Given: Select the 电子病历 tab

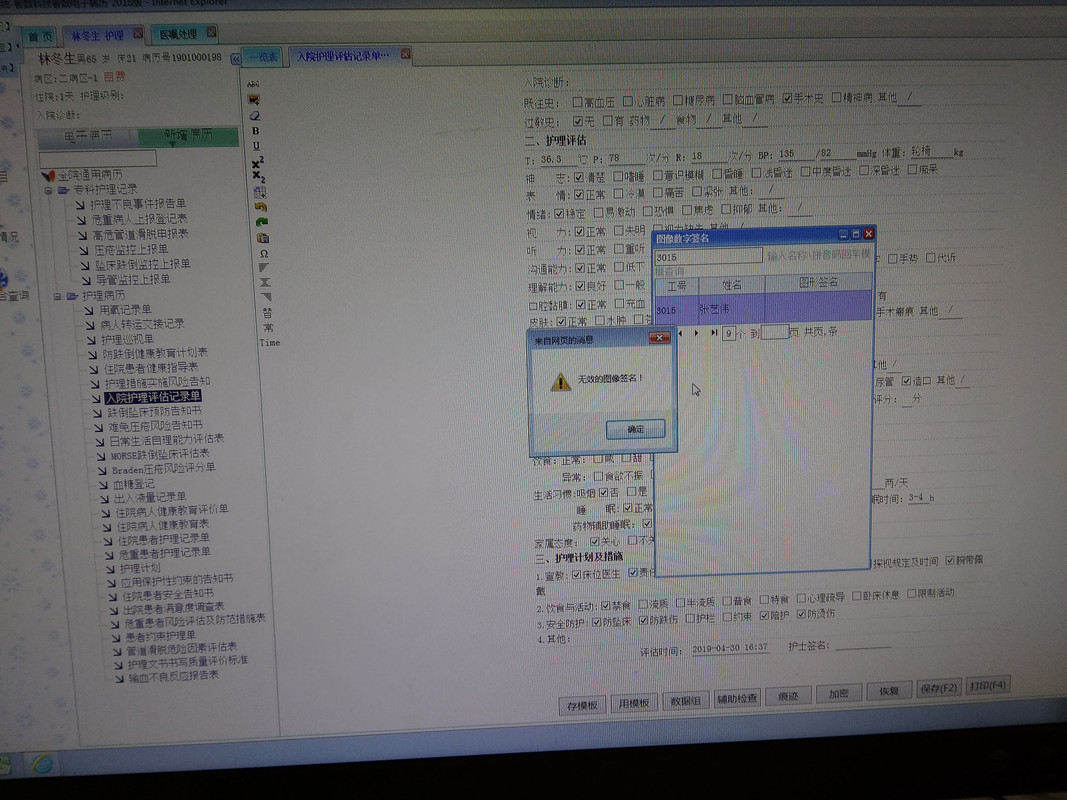Looking at the screenshot, I should tap(88, 137).
